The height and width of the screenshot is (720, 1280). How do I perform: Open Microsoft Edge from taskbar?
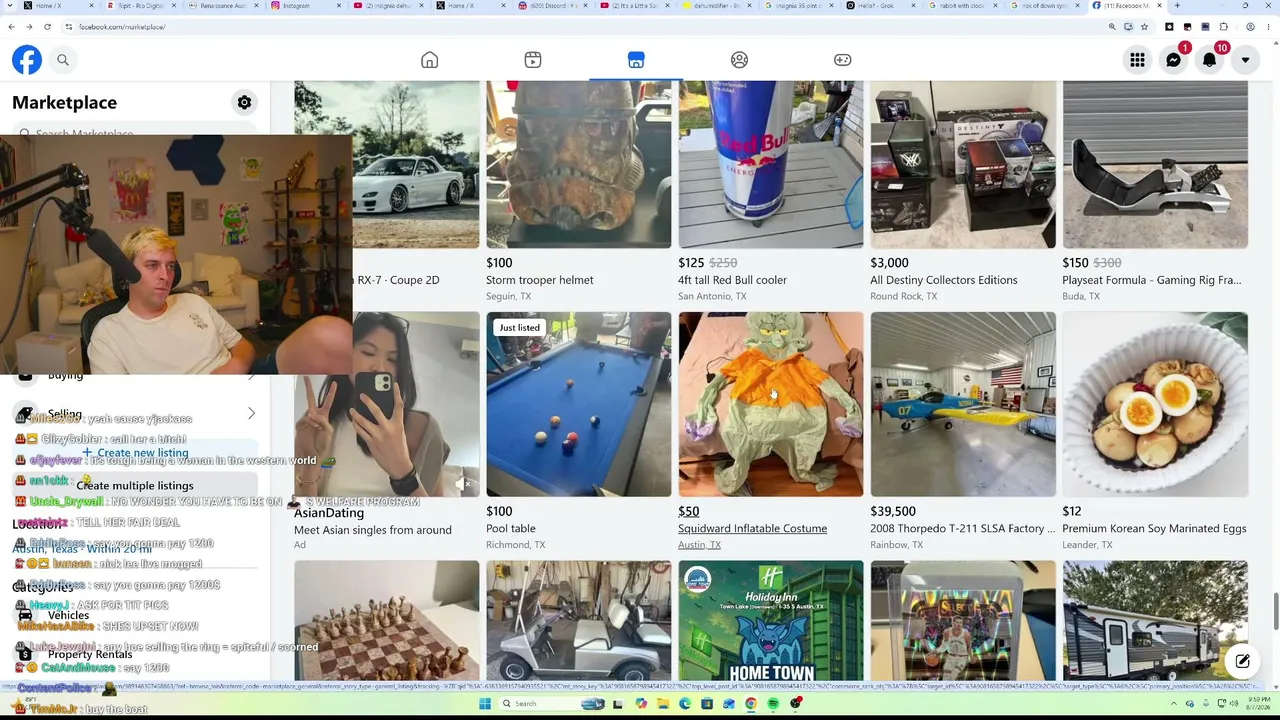pos(685,704)
